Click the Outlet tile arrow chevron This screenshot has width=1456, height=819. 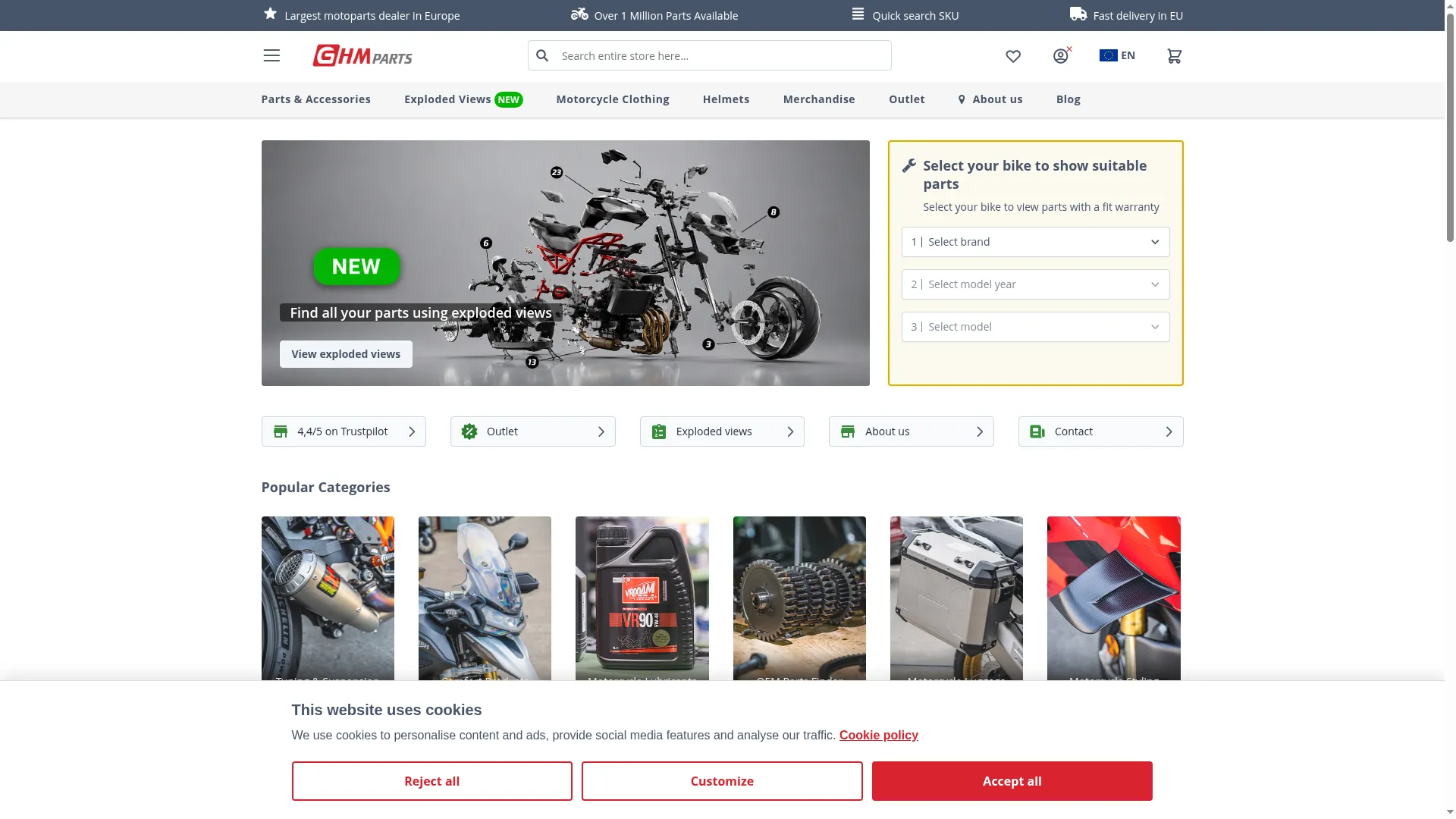(601, 431)
